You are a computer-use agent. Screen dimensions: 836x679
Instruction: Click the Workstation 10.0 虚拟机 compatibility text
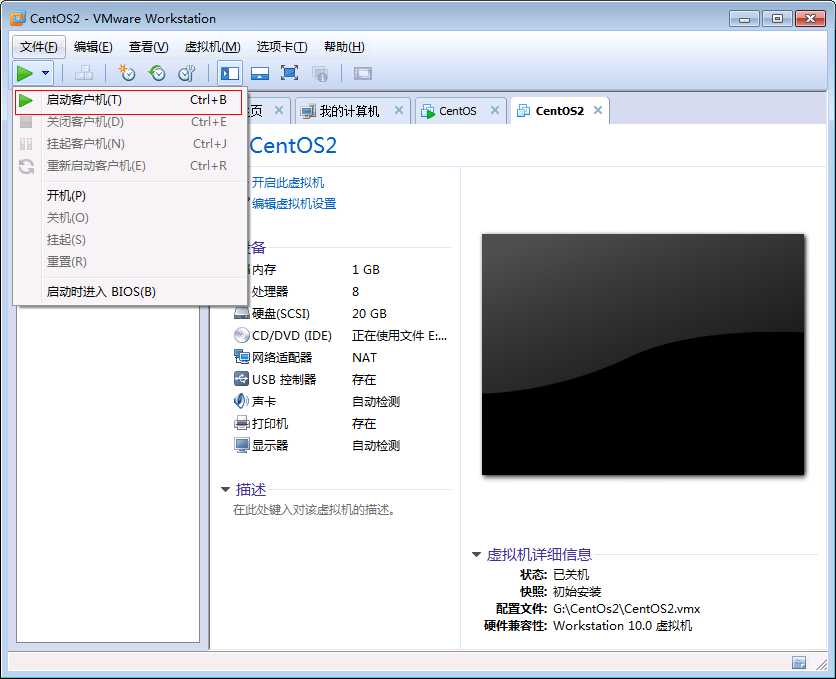point(623,626)
